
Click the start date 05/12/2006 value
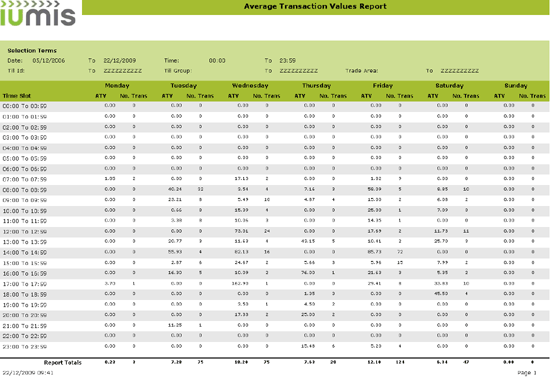point(49,60)
